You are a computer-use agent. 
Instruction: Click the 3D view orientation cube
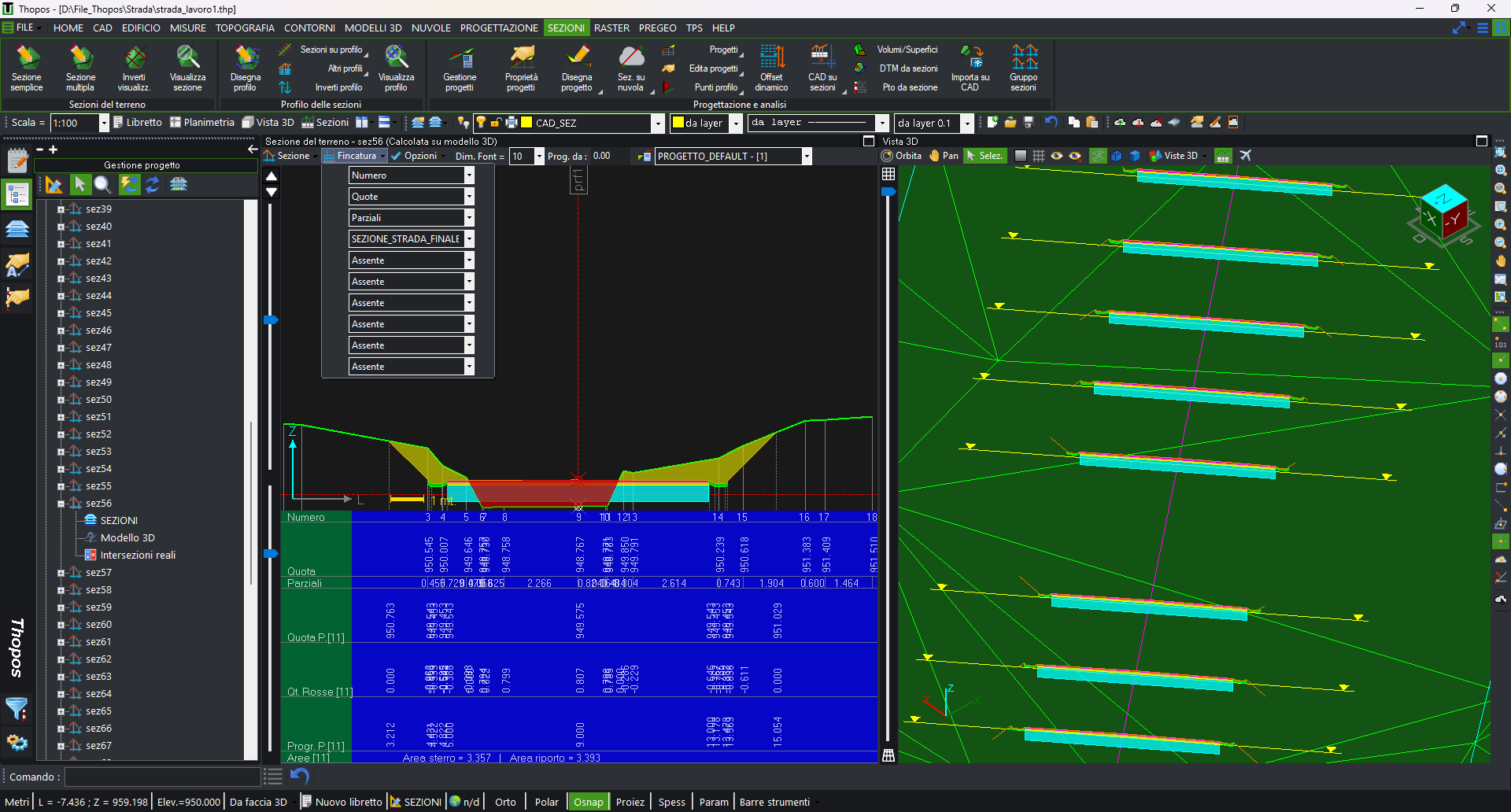[x=1444, y=215]
